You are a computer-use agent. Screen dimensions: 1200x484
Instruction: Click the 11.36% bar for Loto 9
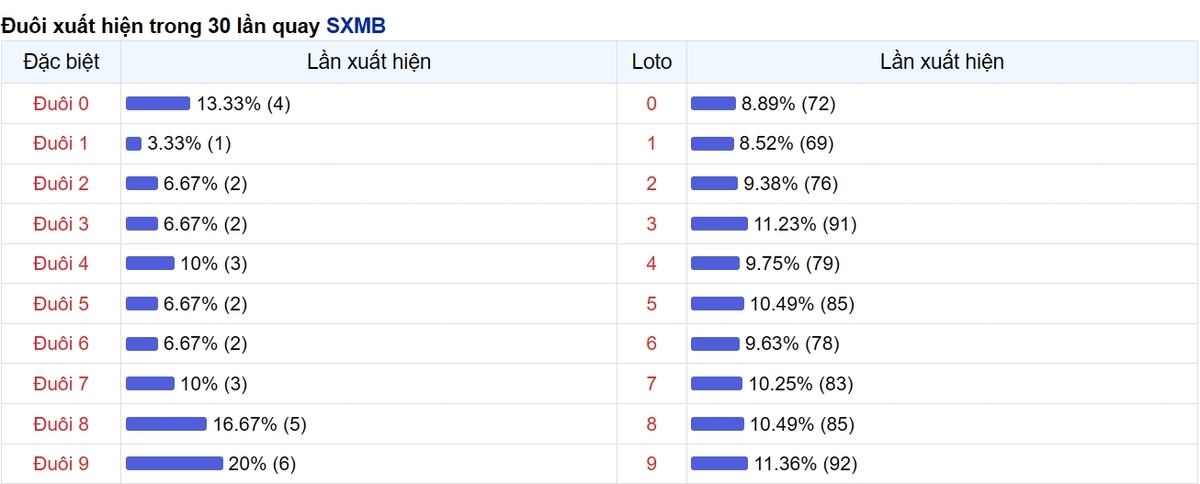[719, 464]
